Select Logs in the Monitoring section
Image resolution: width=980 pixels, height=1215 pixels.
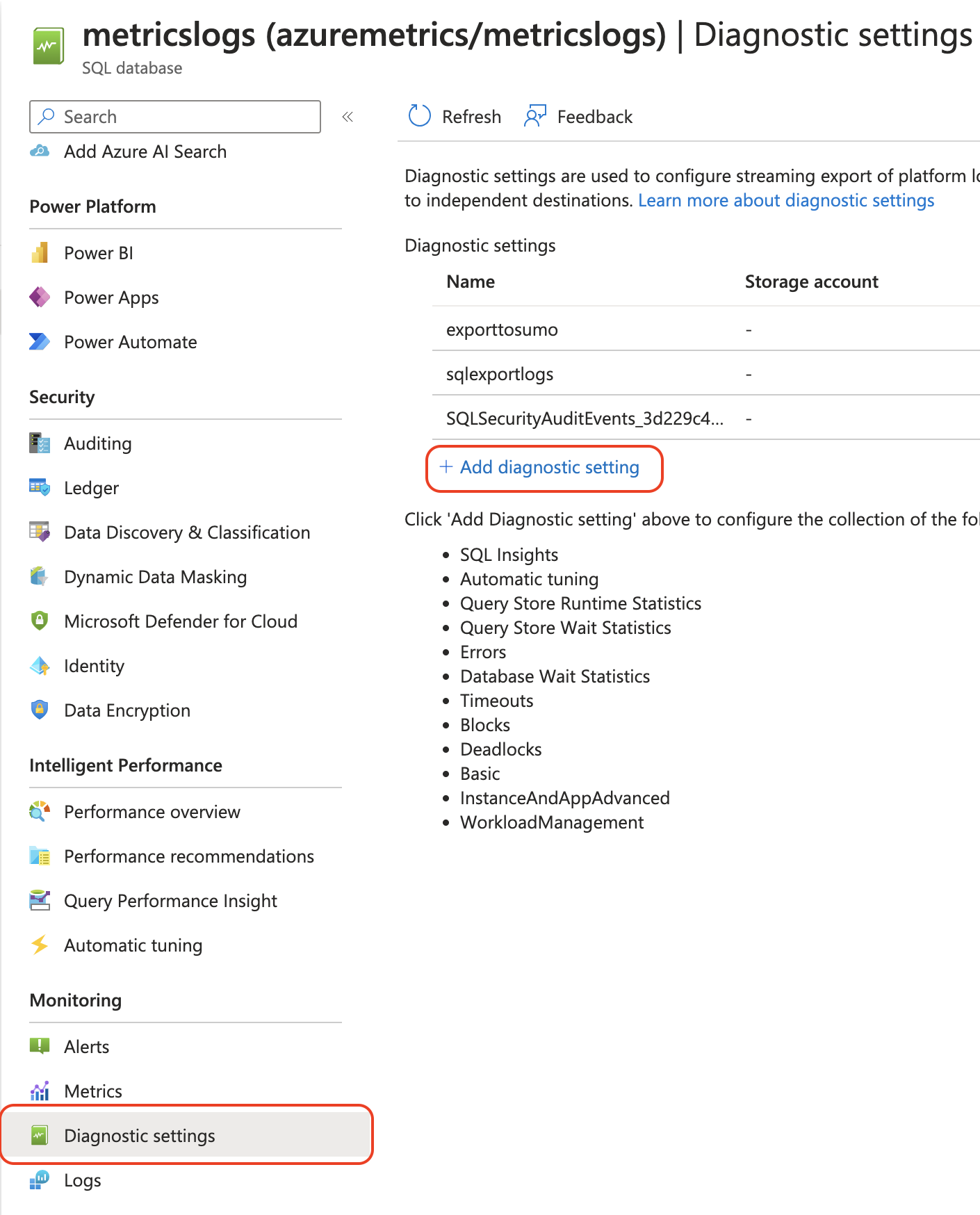pyautogui.click(x=82, y=1180)
